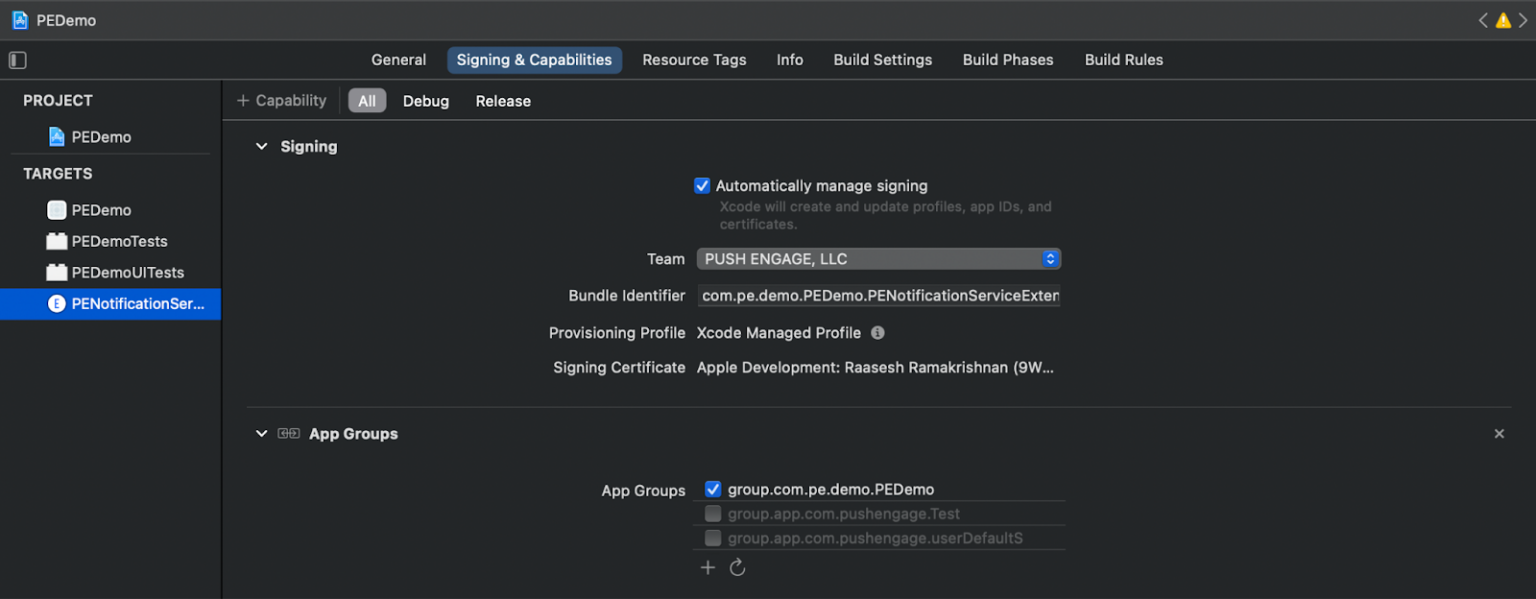Click the info icon beside Xcode Managed Profile
The image size is (1536, 599).
tap(877, 332)
